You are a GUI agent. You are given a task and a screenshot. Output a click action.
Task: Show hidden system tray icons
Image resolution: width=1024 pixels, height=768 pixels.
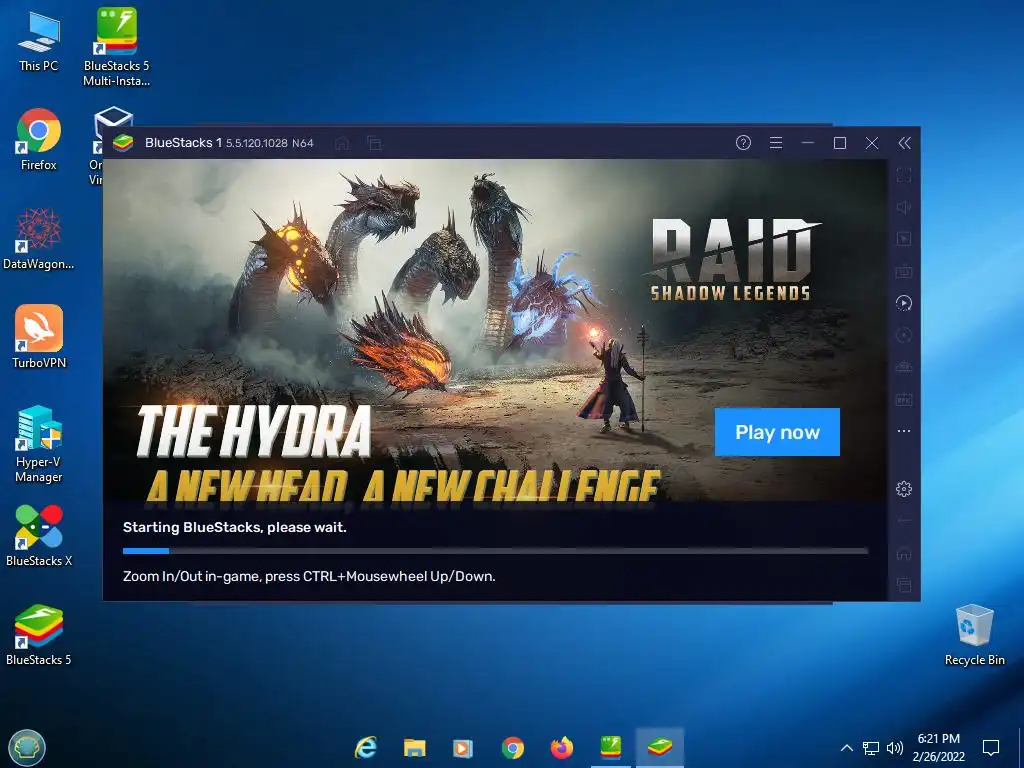(846, 748)
